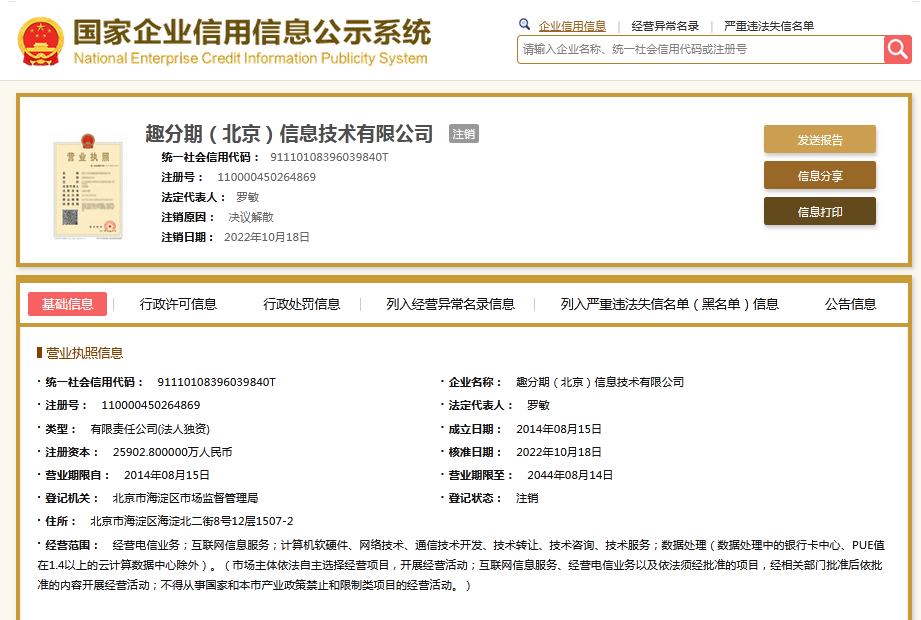Click the 注销 status badge next to company name
This screenshot has height=620, width=921.
(x=462, y=133)
